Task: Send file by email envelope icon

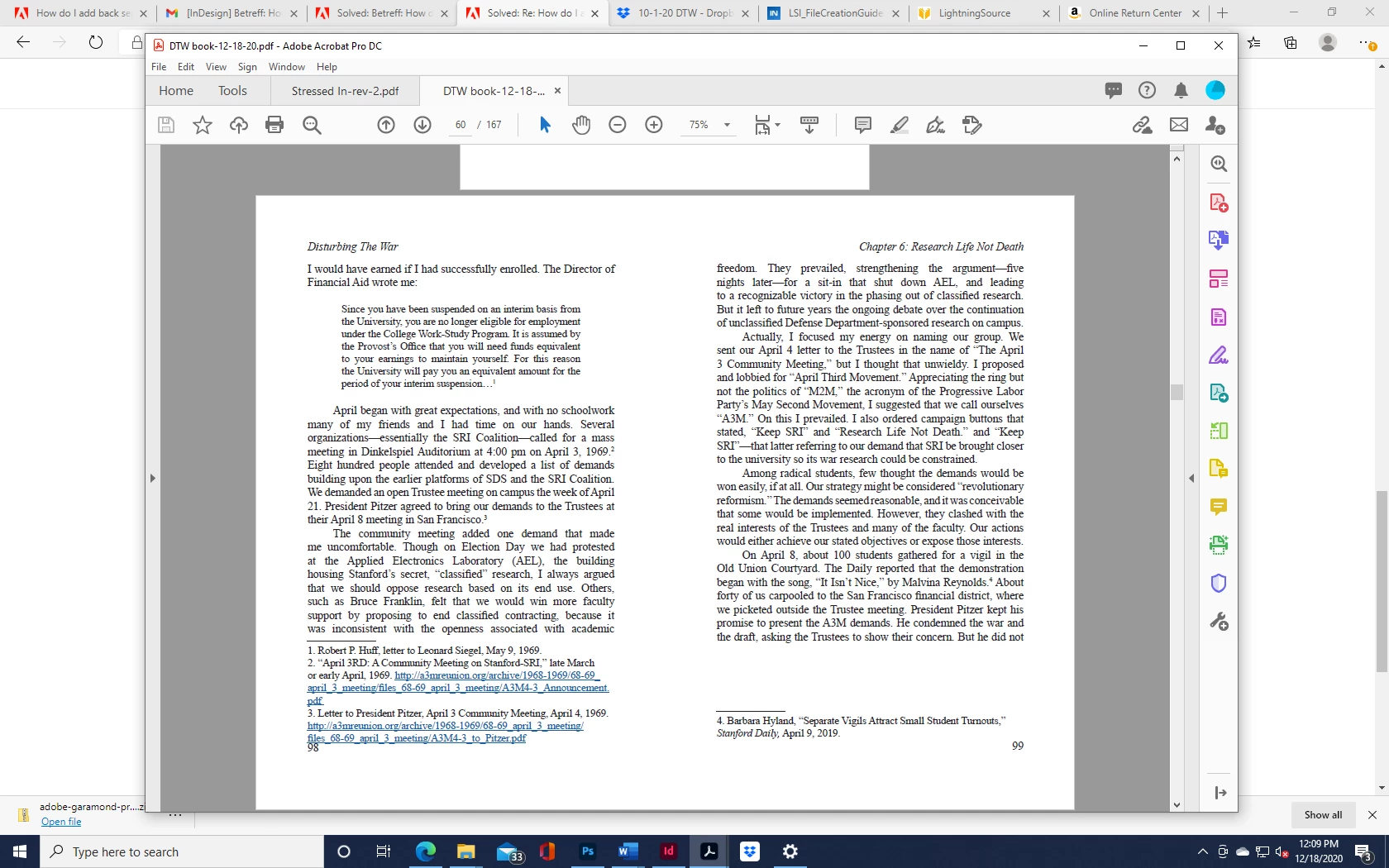Action: tap(1179, 125)
